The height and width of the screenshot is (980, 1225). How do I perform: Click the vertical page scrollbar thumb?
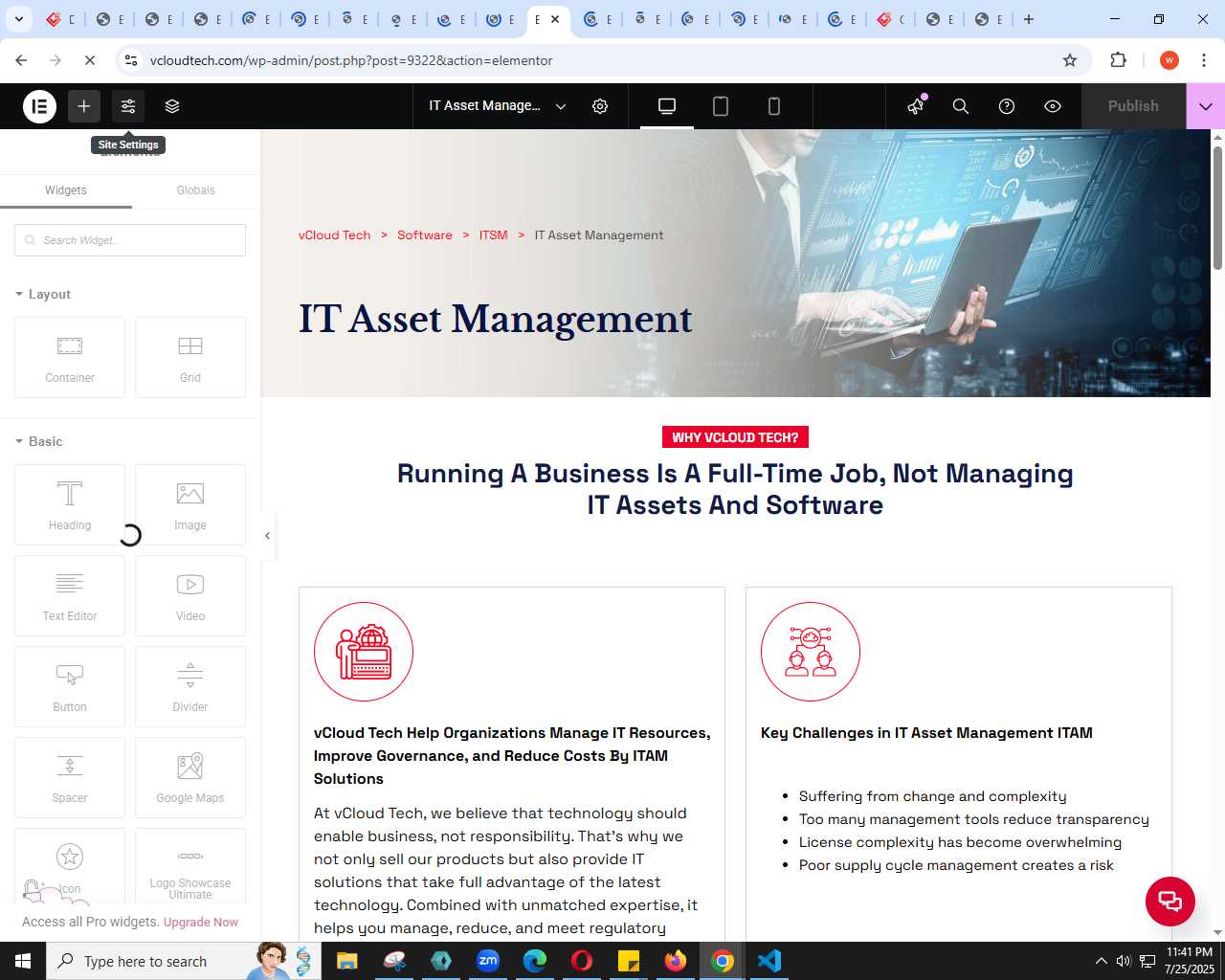tap(1217, 208)
